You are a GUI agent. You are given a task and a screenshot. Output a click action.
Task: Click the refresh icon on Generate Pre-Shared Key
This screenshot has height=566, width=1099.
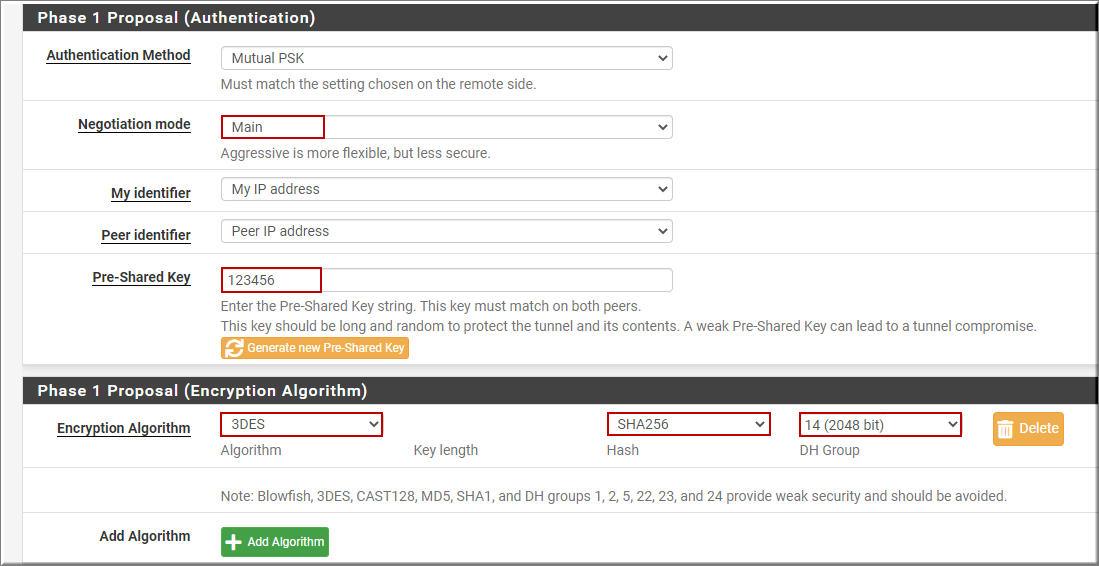pyautogui.click(x=234, y=348)
